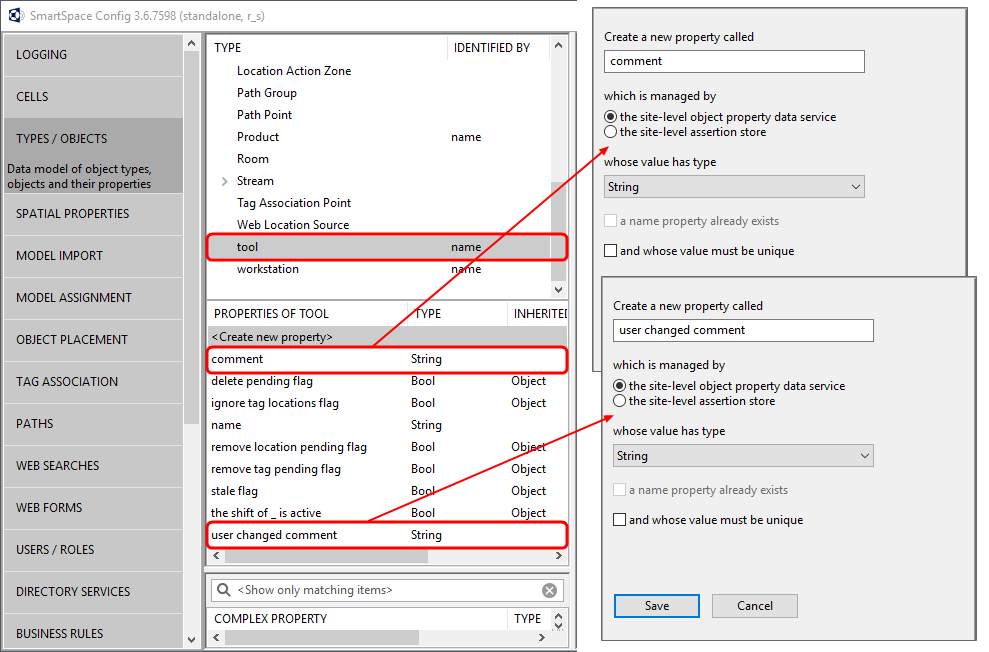Go to SPATIAL PROPERTIES
This screenshot has height=652, width=989.
(93, 214)
